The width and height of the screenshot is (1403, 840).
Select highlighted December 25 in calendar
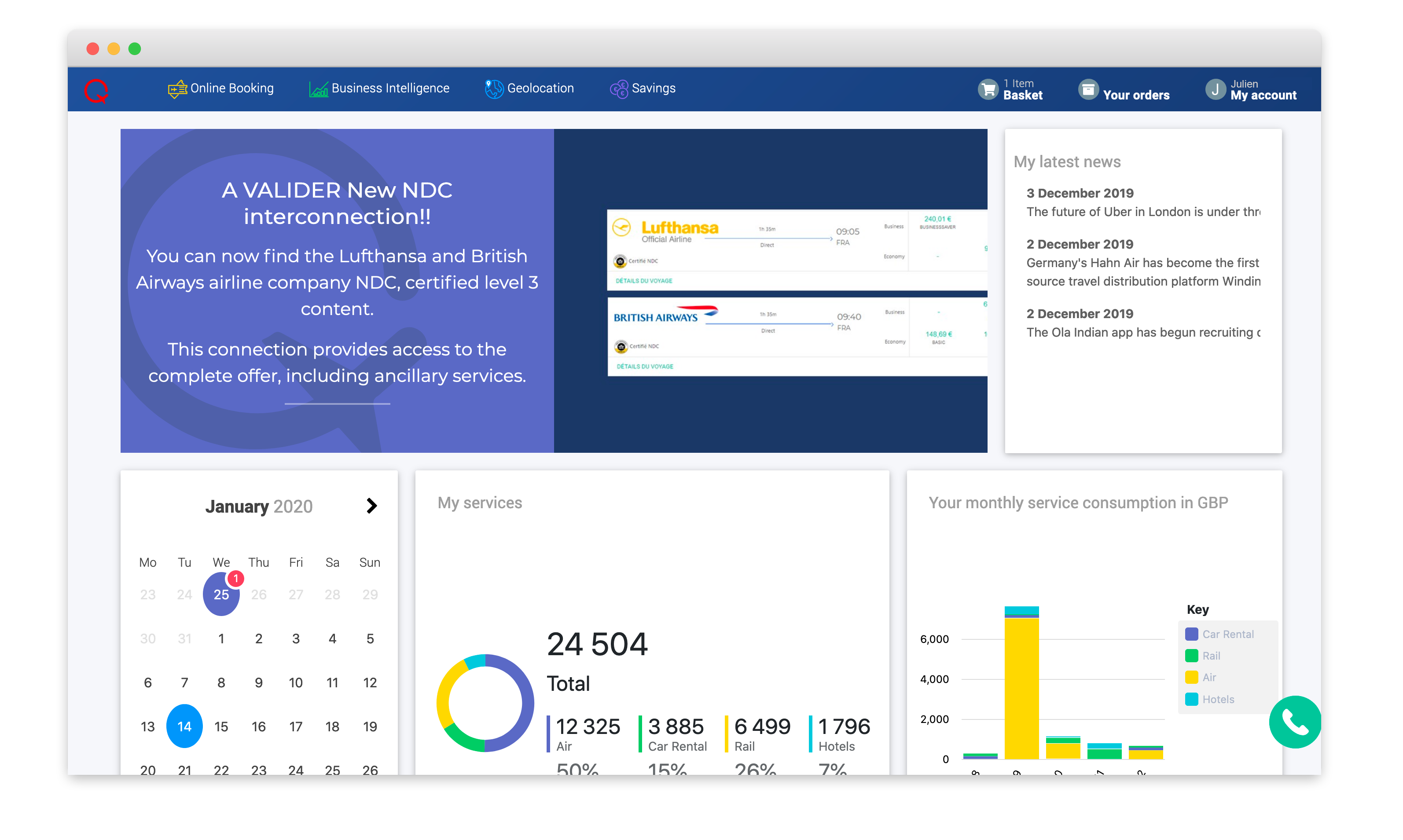(x=221, y=594)
